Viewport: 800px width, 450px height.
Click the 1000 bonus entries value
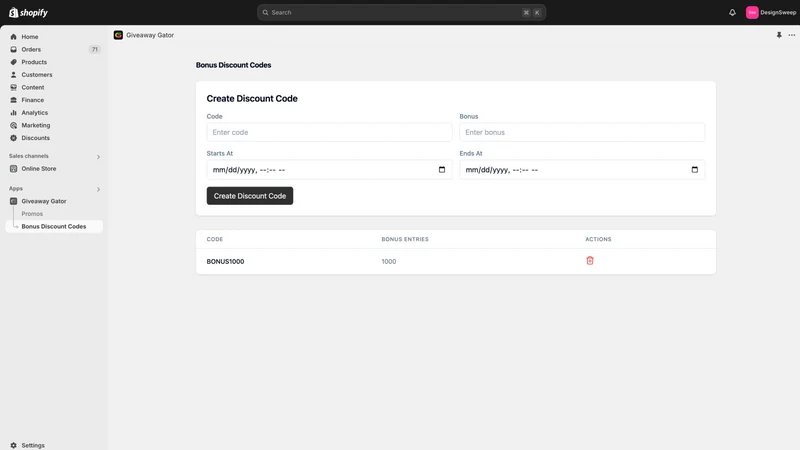point(389,261)
